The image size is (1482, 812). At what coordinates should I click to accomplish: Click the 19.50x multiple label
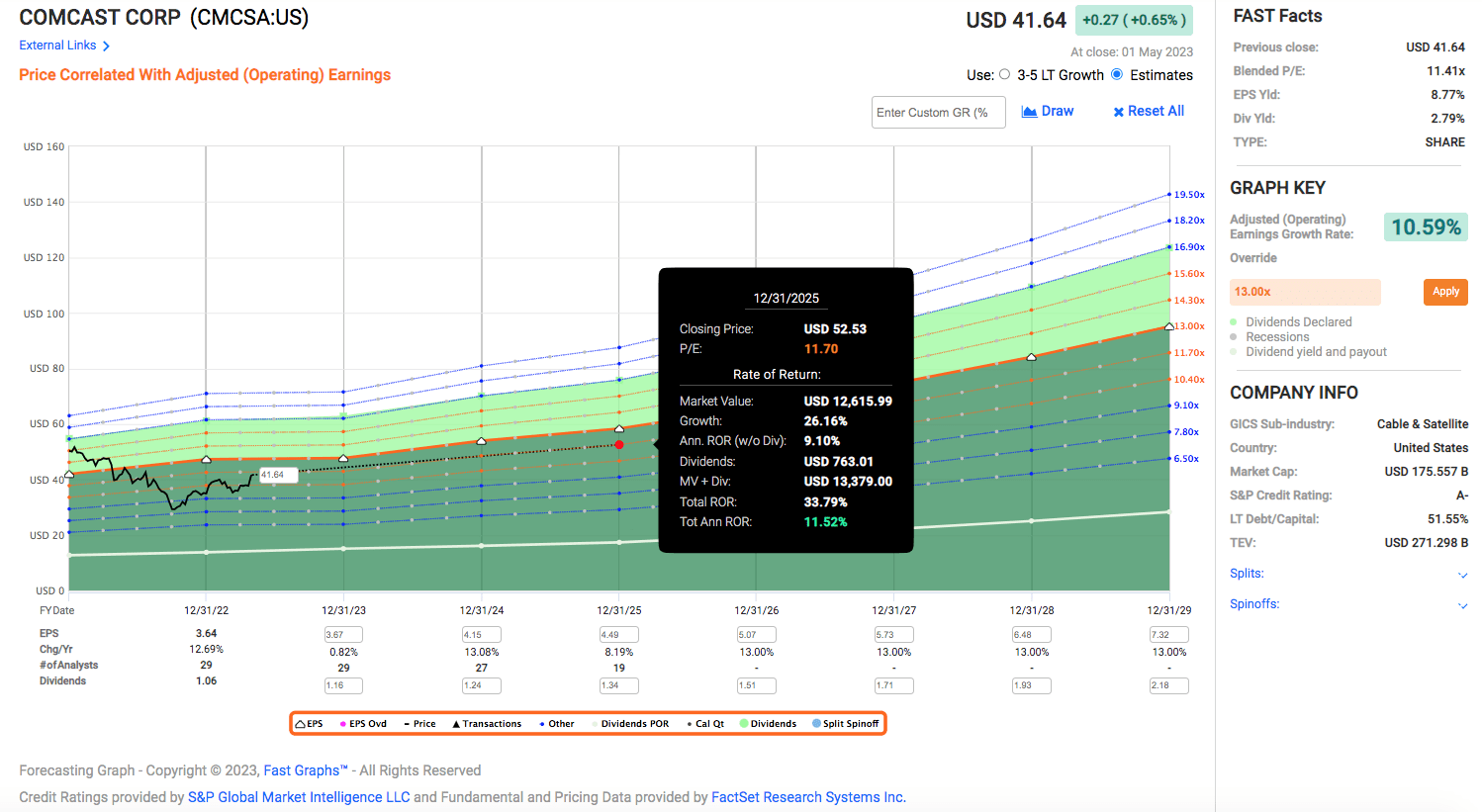[1189, 195]
